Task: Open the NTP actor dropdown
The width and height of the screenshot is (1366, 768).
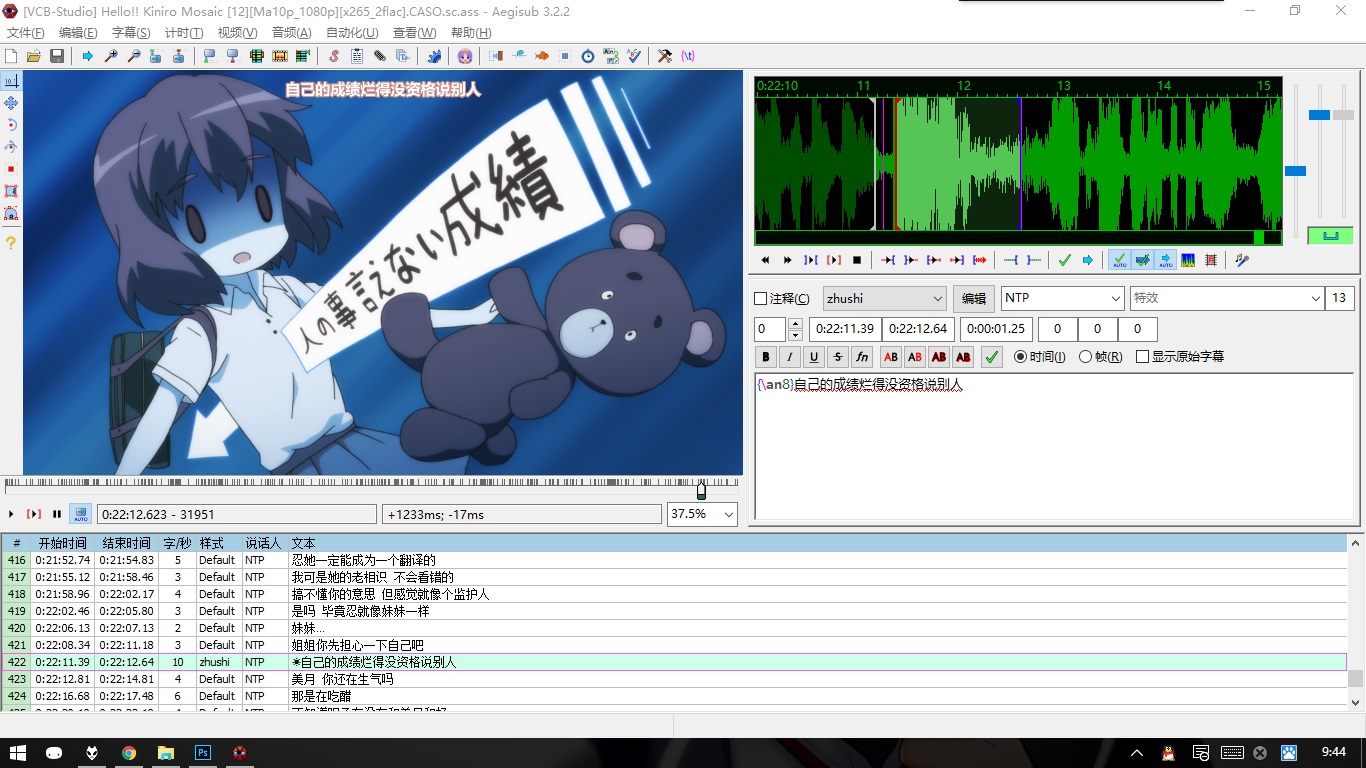Action: click(1063, 299)
